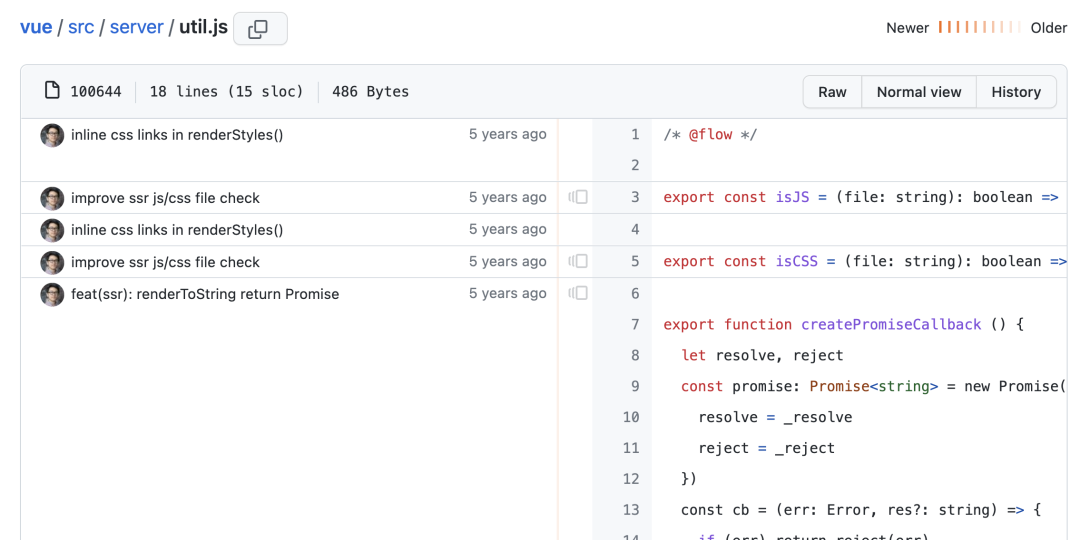The height and width of the screenshot is (540, 1080).
Task: Open Raw file view
Action: coord(832,92)
